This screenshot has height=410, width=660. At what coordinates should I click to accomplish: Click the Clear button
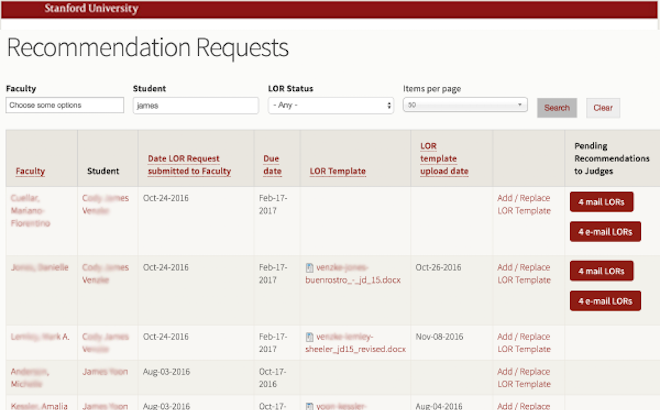point(603,108)
